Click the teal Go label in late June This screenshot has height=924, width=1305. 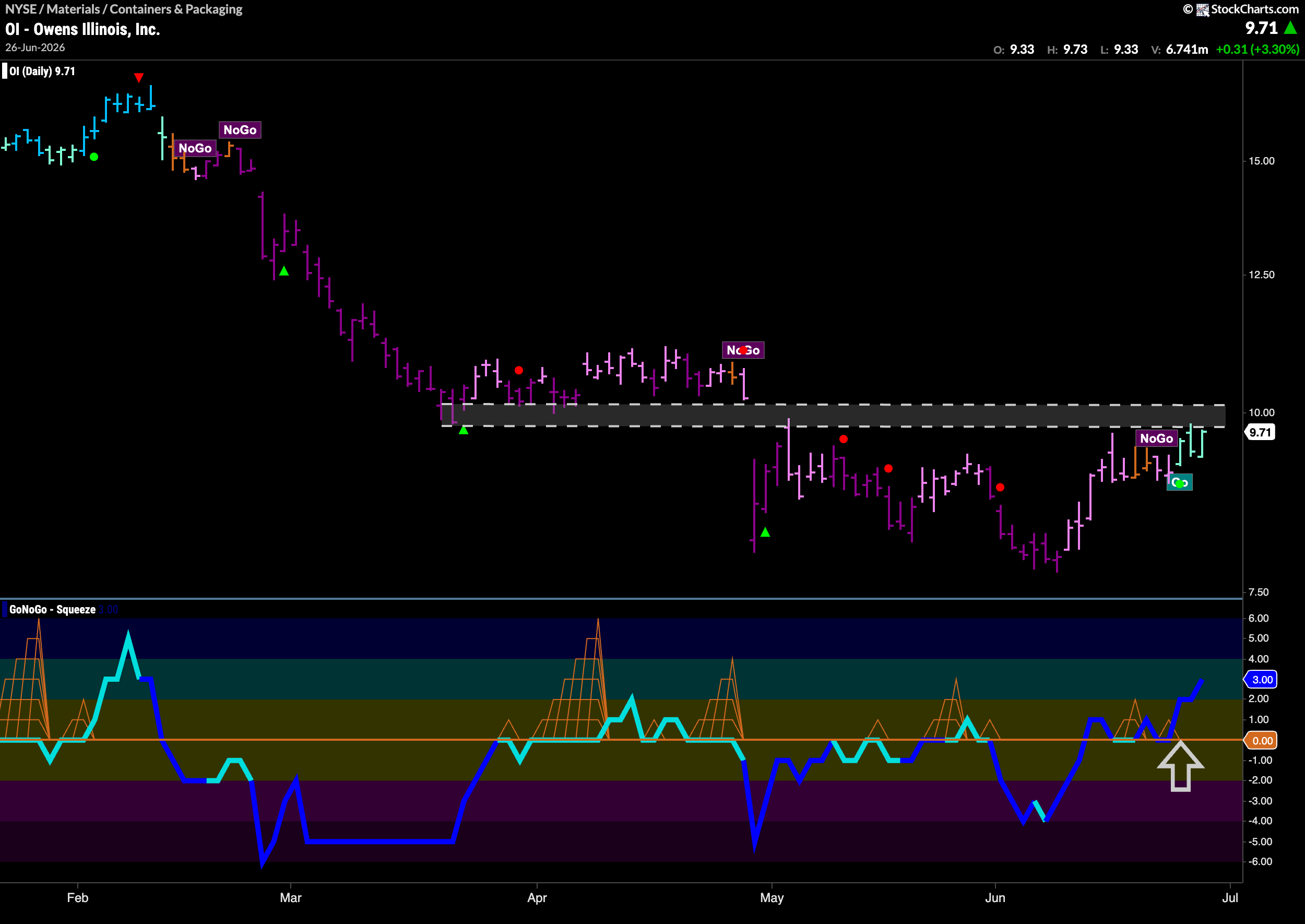click(1179, 483)
